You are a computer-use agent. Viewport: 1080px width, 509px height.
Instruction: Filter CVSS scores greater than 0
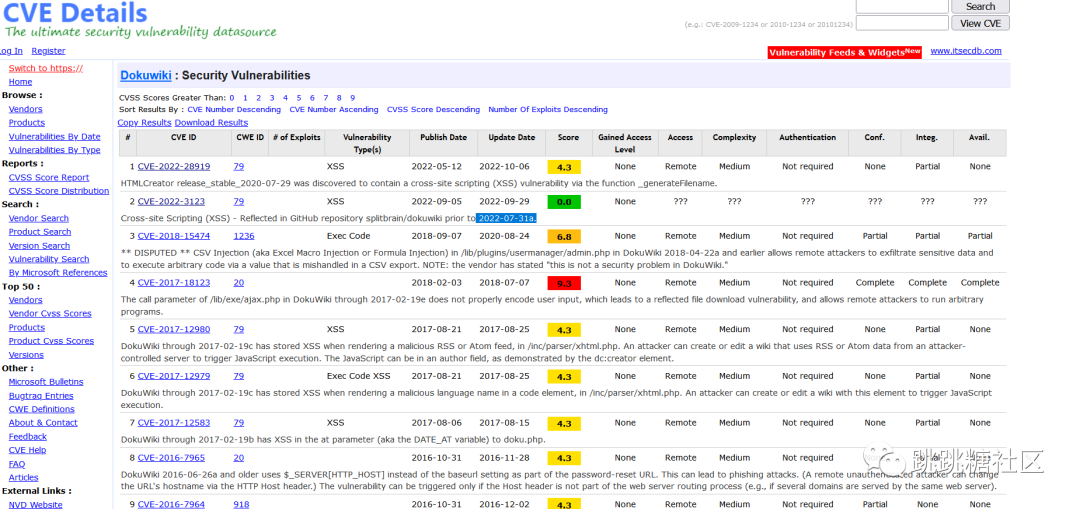[232, 98]
